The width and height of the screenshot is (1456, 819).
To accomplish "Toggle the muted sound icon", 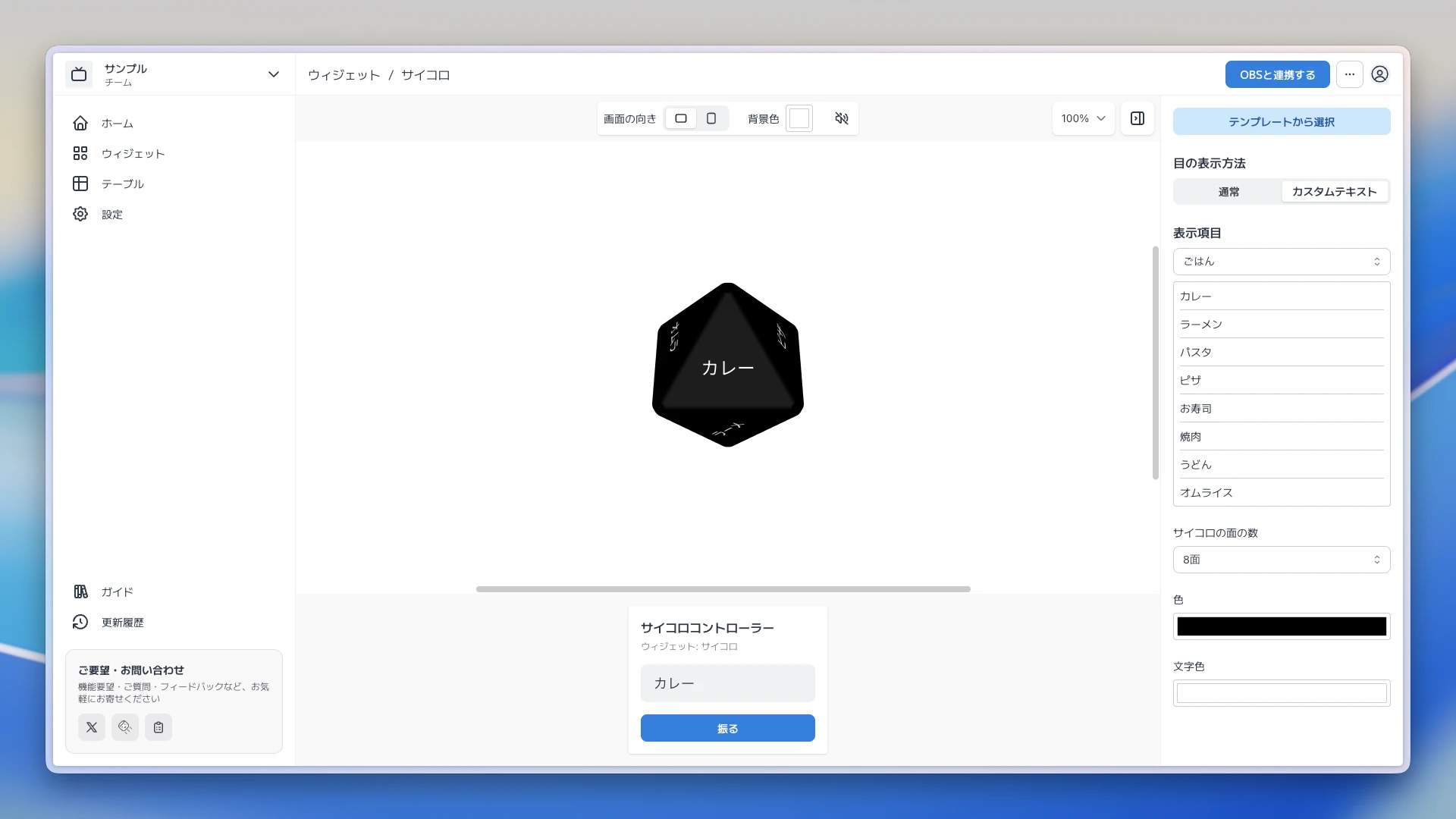I will (841, 118).
